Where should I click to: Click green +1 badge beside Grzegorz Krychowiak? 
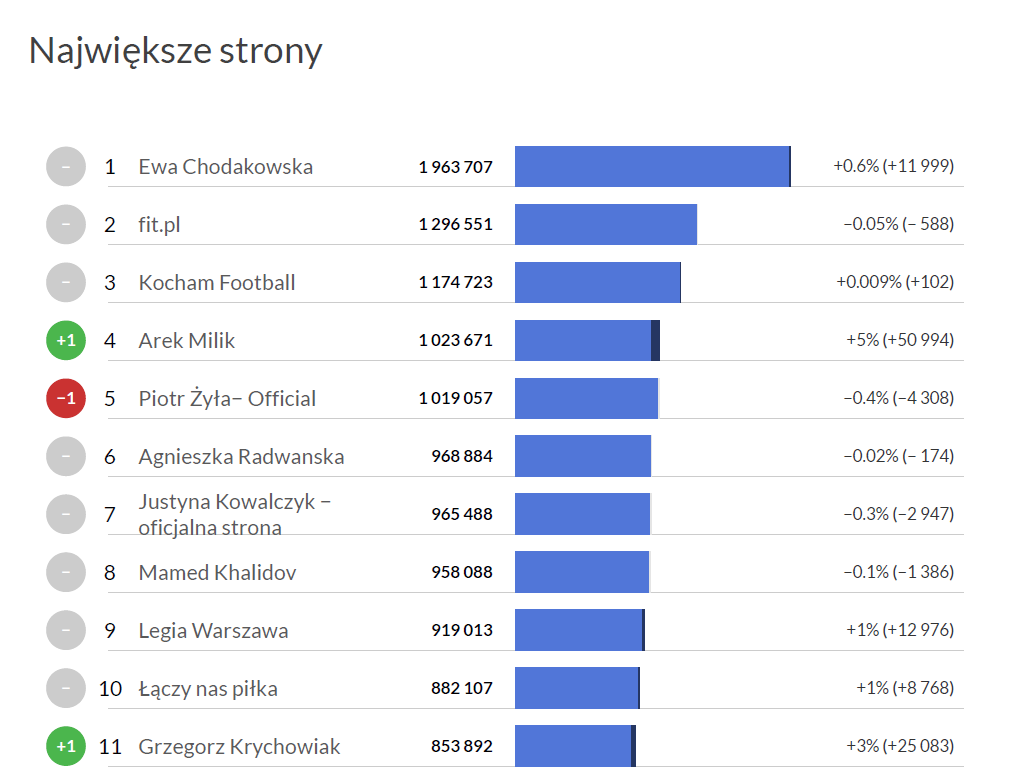tap(66, 747)
